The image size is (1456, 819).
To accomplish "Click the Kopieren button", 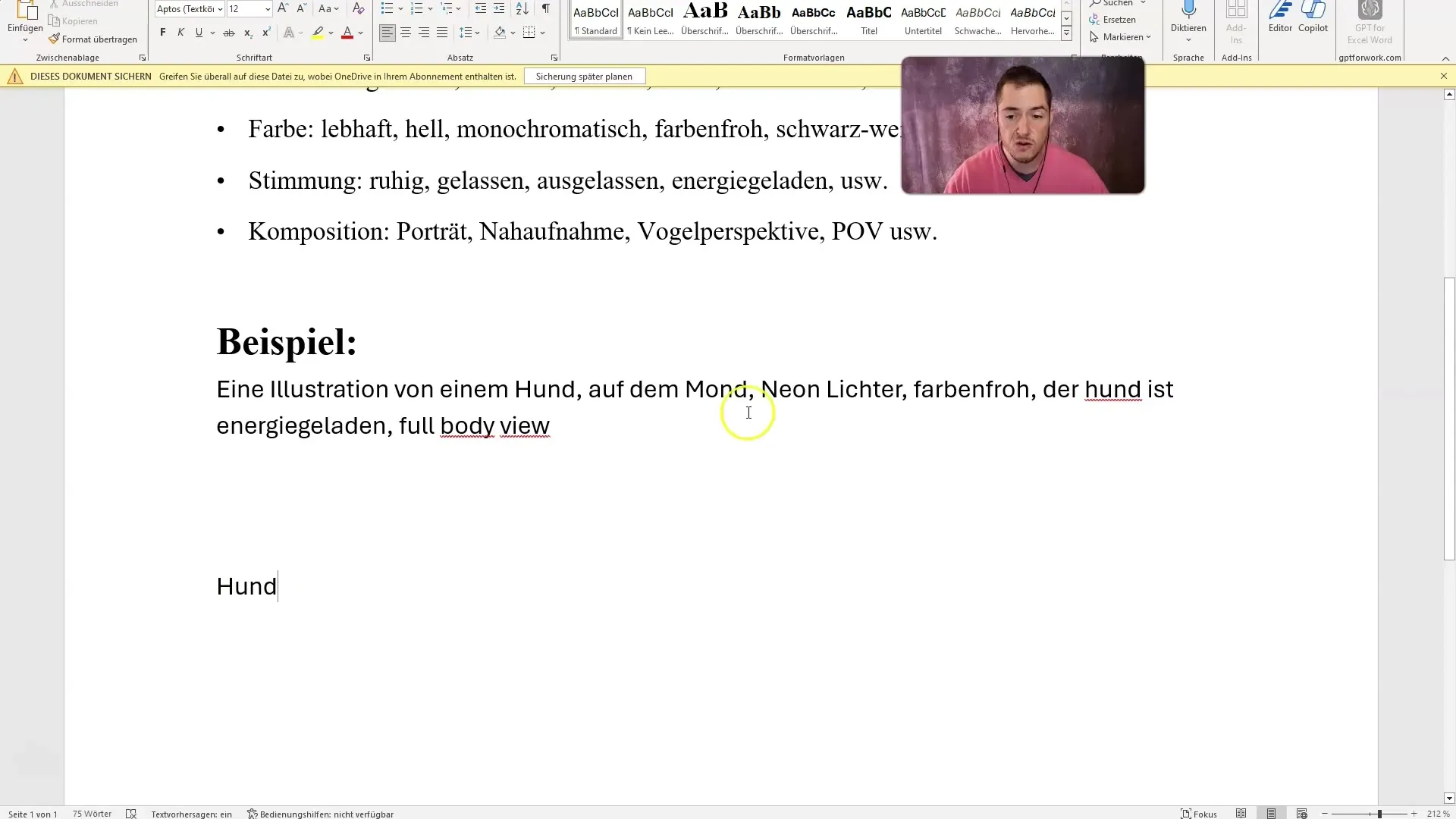I will pyautogui.click(x=73, y=21).
